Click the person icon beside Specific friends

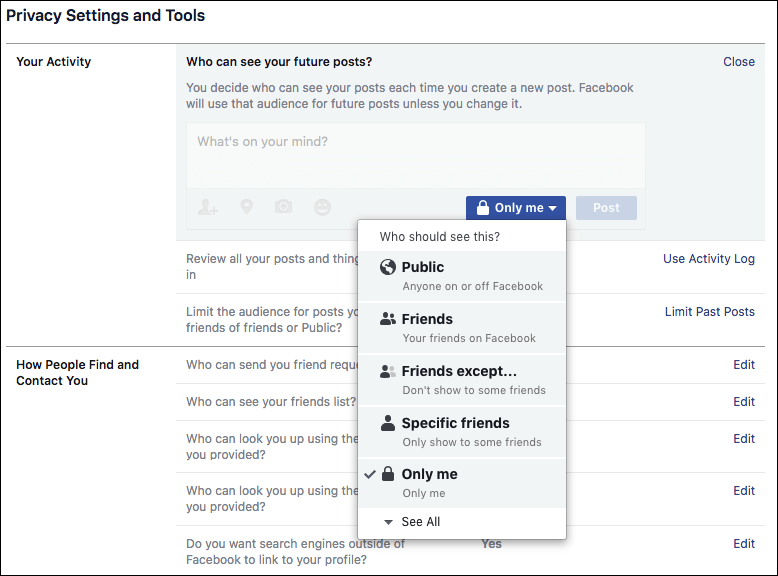[388, 423]
